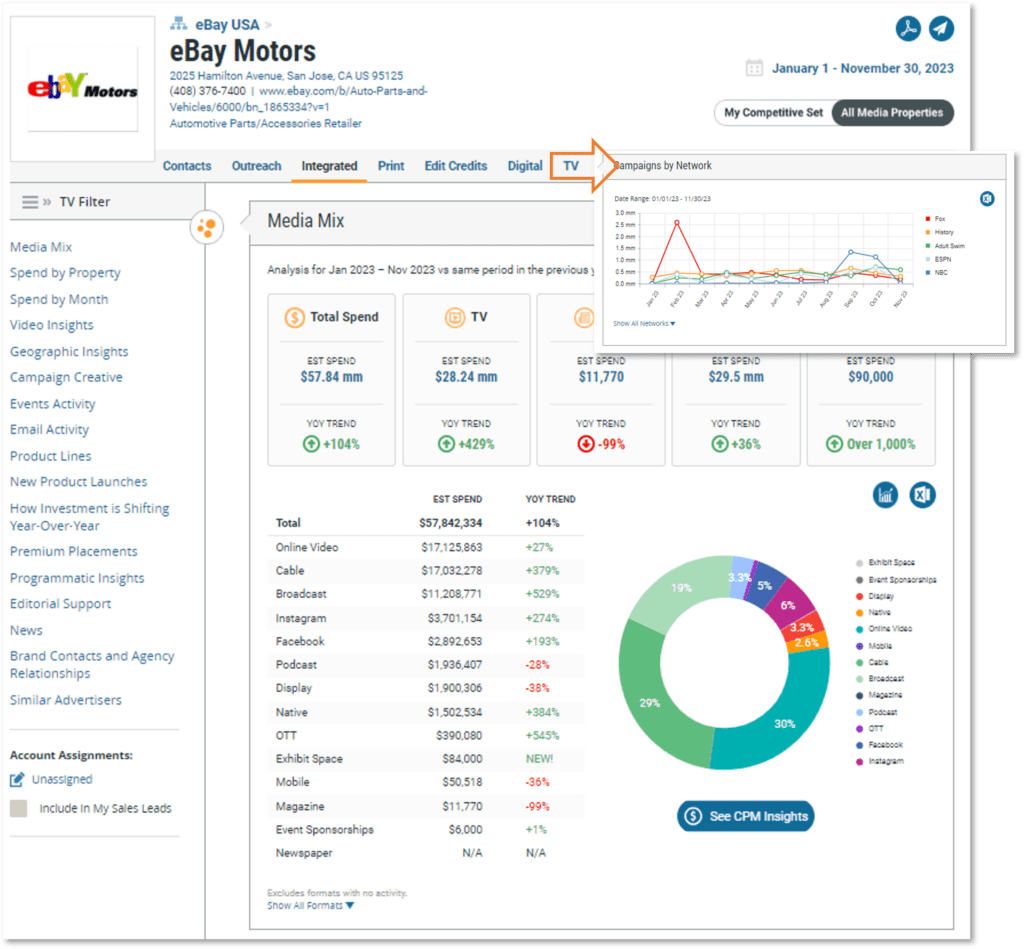The height and width of the screenshot is (949, 1024).
Task: Click the NBC blue legend marker
Action: click(x=927, y=272)
